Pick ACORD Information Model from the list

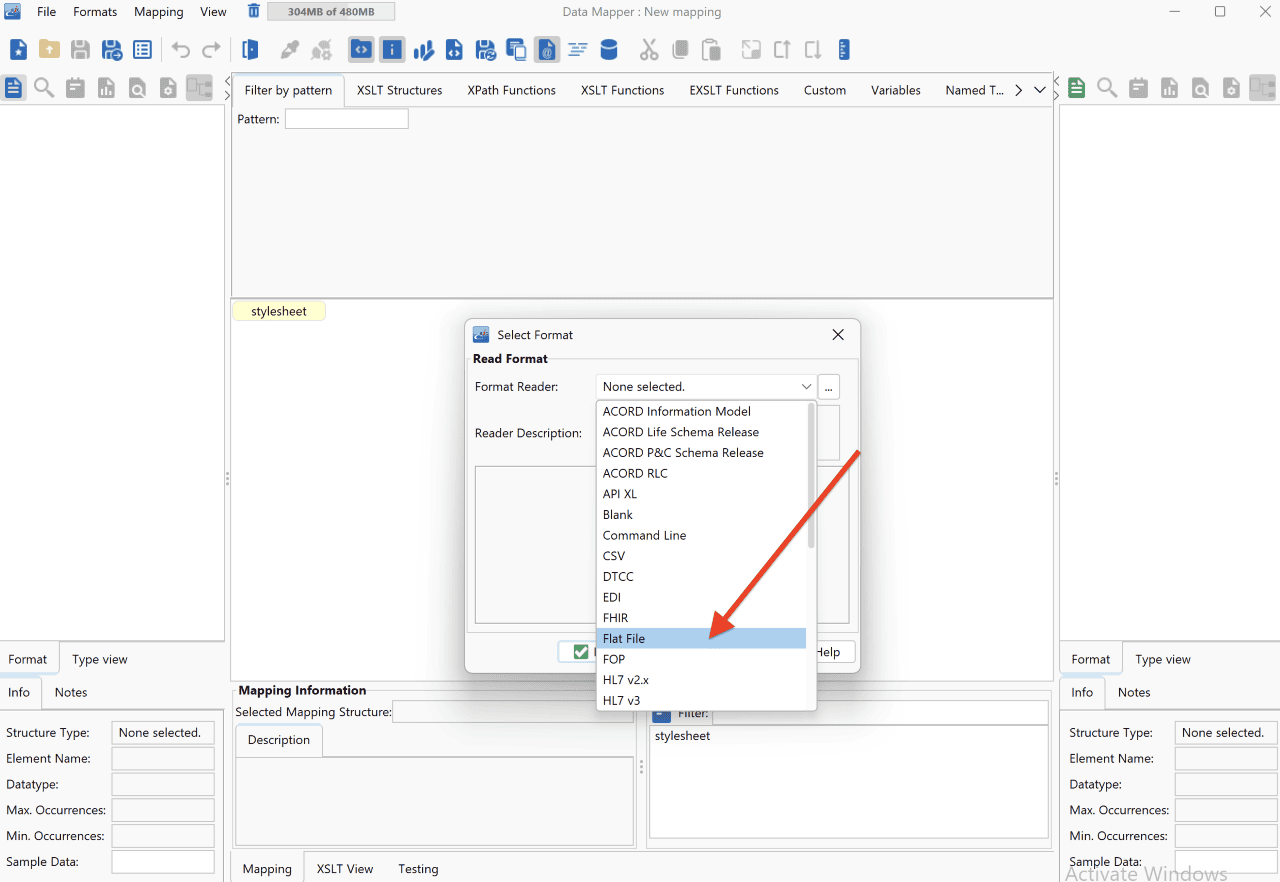click(701, 411)
